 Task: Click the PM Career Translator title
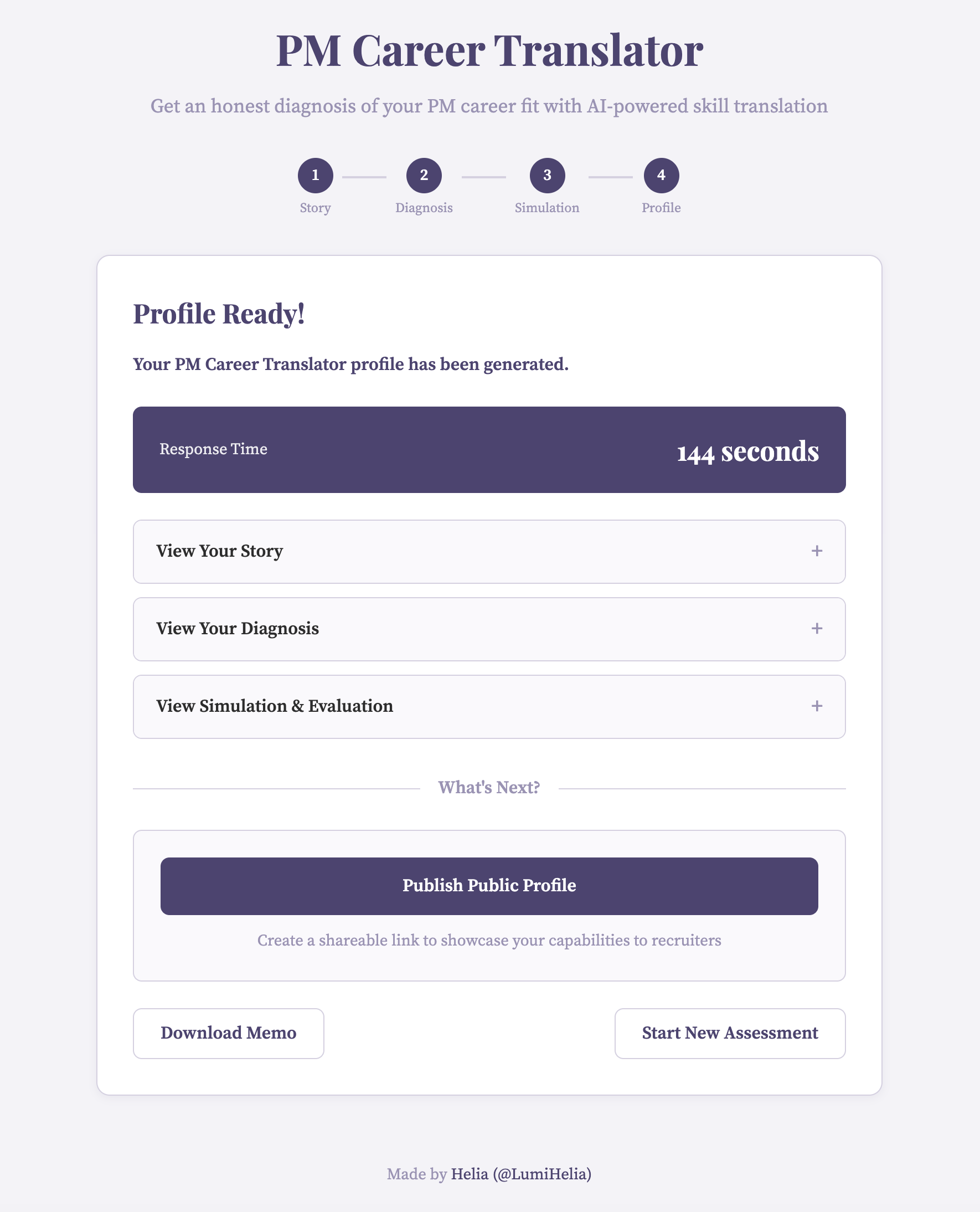tap(489, 52)
